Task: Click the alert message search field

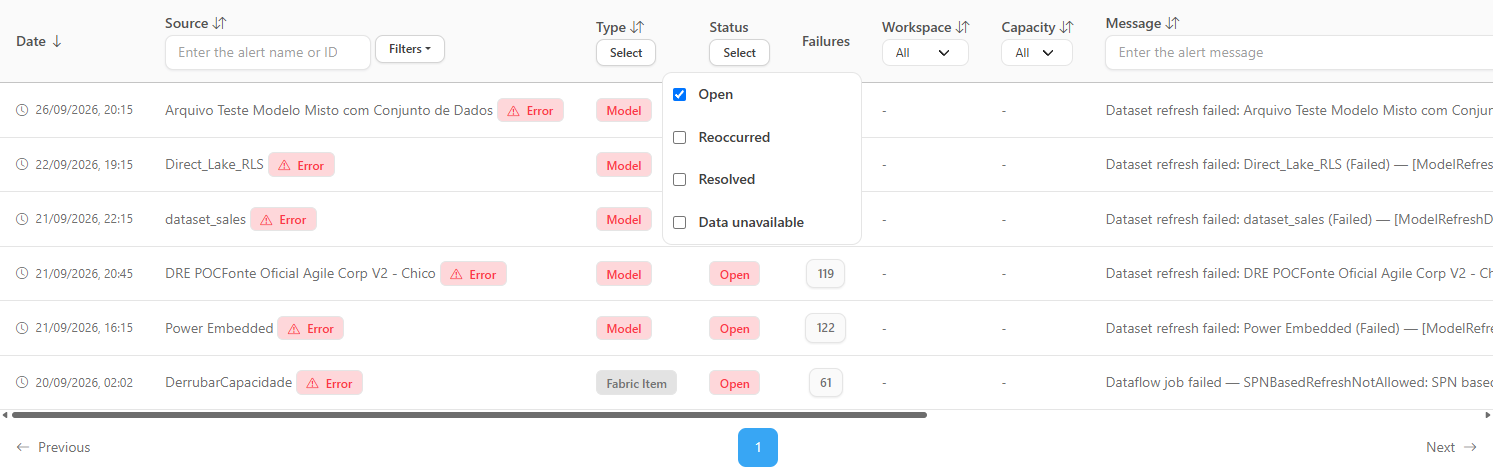Action: pyautogui.click(x=1298, y=52)
